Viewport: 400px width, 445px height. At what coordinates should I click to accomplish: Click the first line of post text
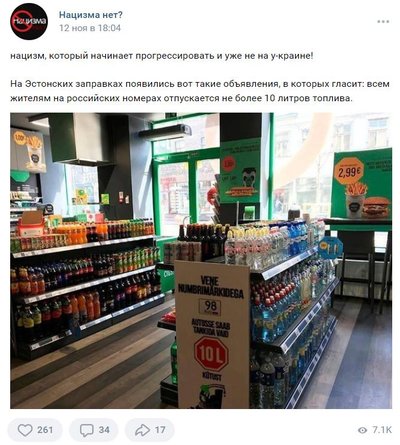(162, 56)
